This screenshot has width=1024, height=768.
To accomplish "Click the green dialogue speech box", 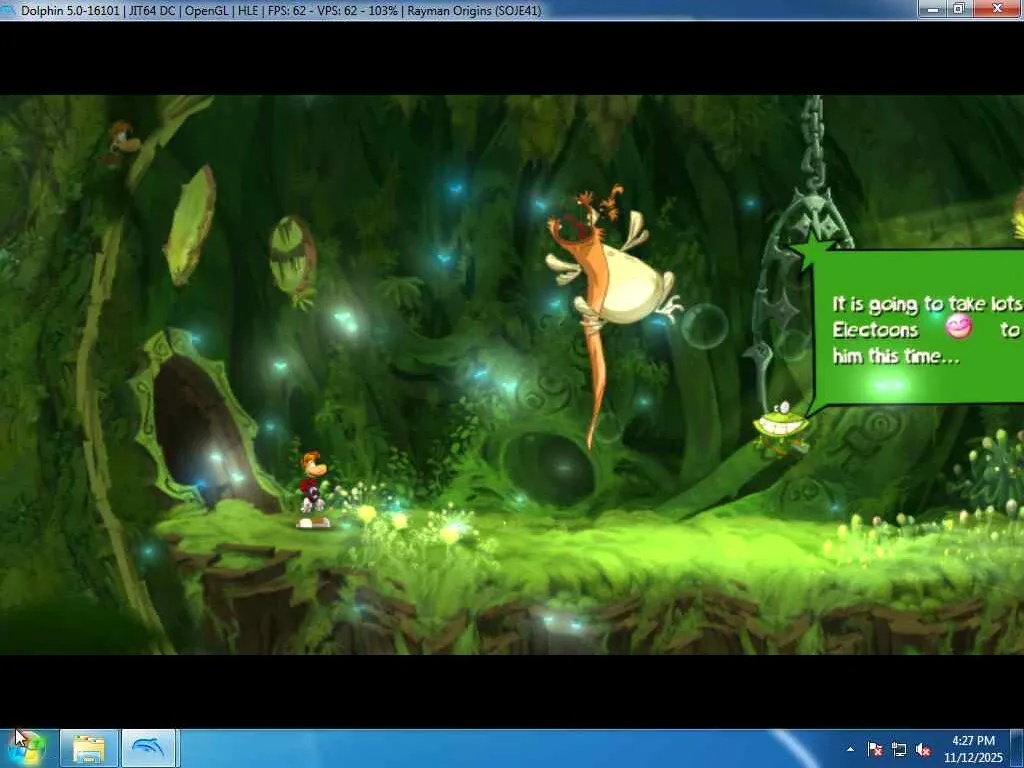I will click(916, 327).
